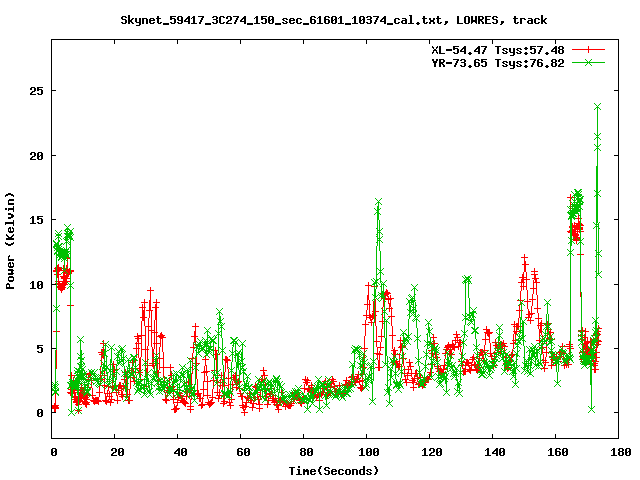Click the x-axis tick label 40
The width and height of the screenshot is (640, 480).
[180, 452]
